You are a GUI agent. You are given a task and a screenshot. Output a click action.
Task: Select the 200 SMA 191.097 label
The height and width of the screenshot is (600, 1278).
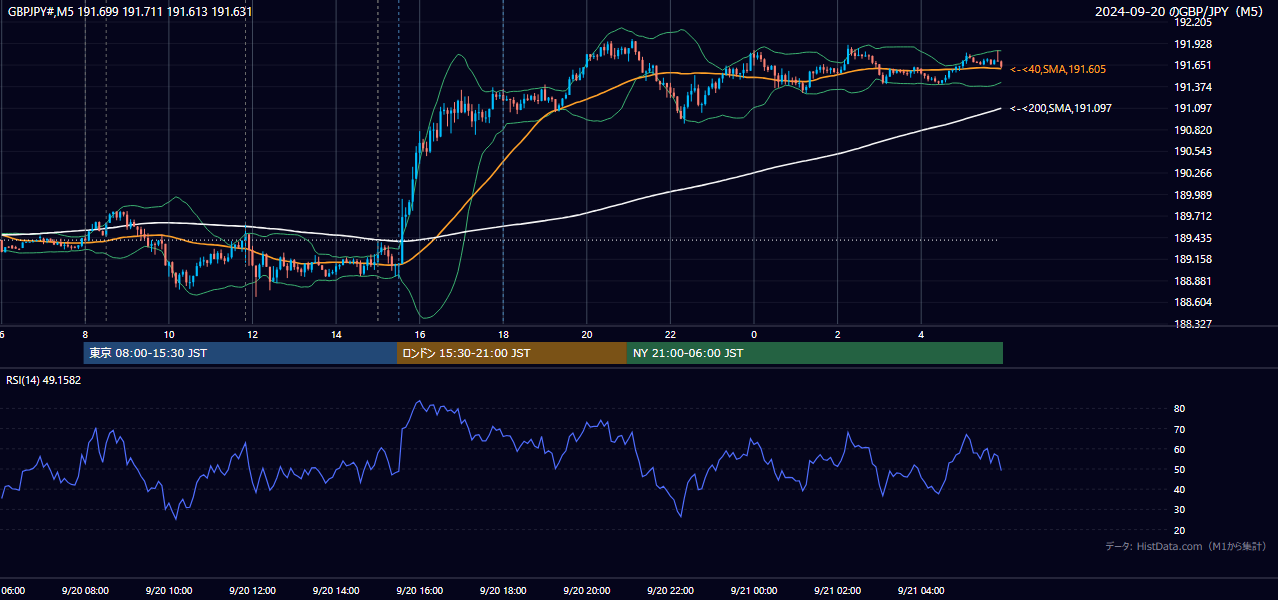[x=1061, y=108]
